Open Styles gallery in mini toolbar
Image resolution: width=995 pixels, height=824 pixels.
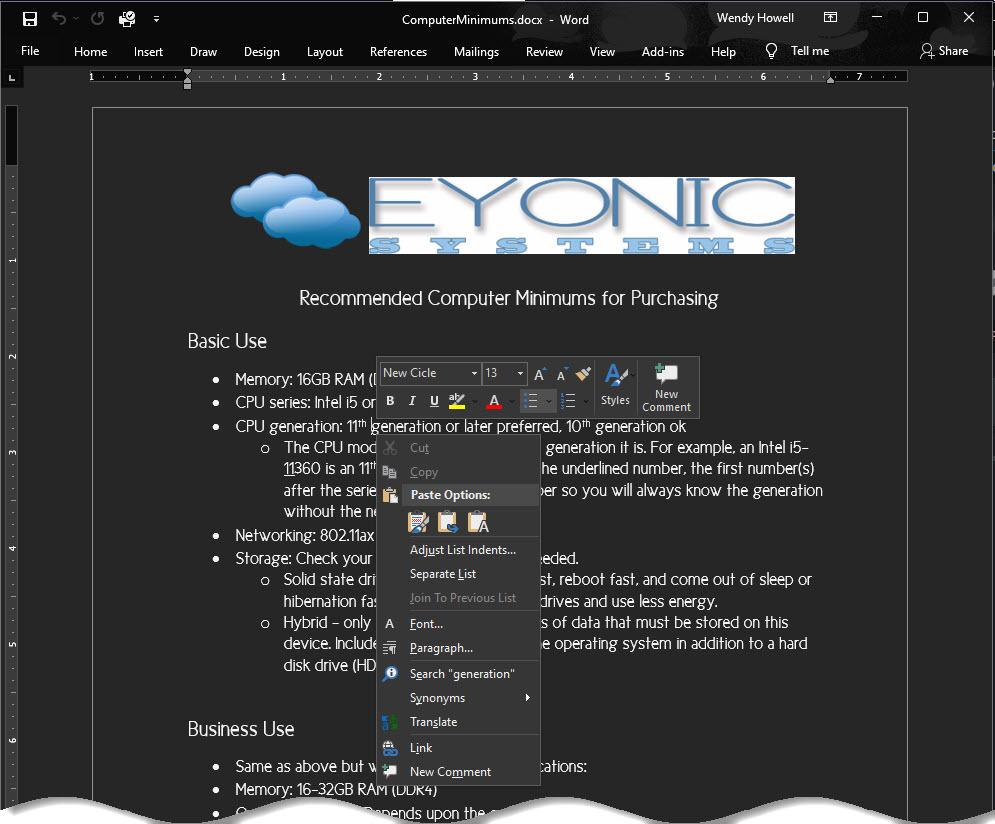(616, 384)
